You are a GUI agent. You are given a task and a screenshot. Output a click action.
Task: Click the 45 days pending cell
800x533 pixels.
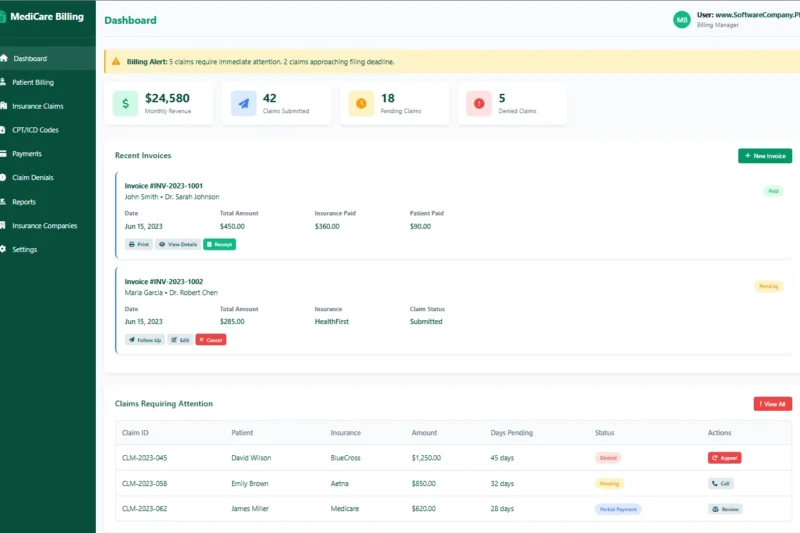tap(502, 458)
